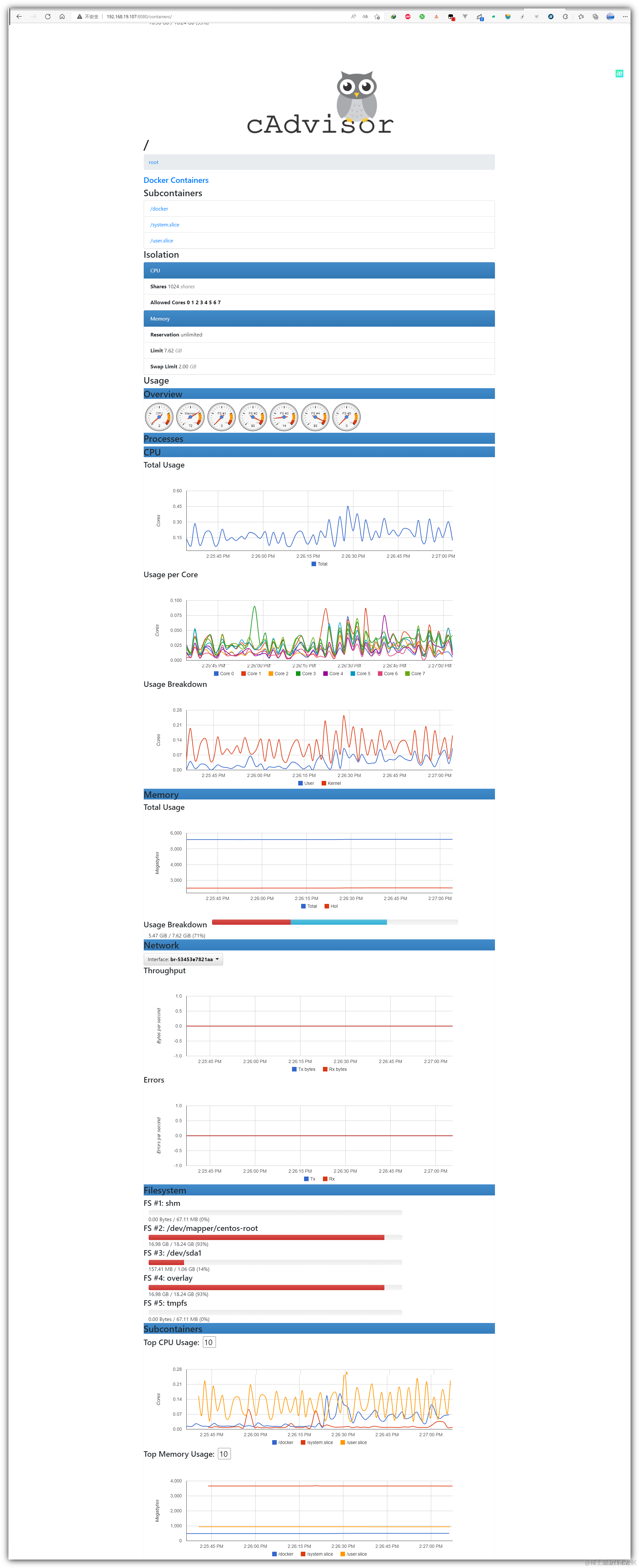Viewport: 639px width, 1568px height.
Task: Click the CPU usage gauge
Action: (159, 417)
